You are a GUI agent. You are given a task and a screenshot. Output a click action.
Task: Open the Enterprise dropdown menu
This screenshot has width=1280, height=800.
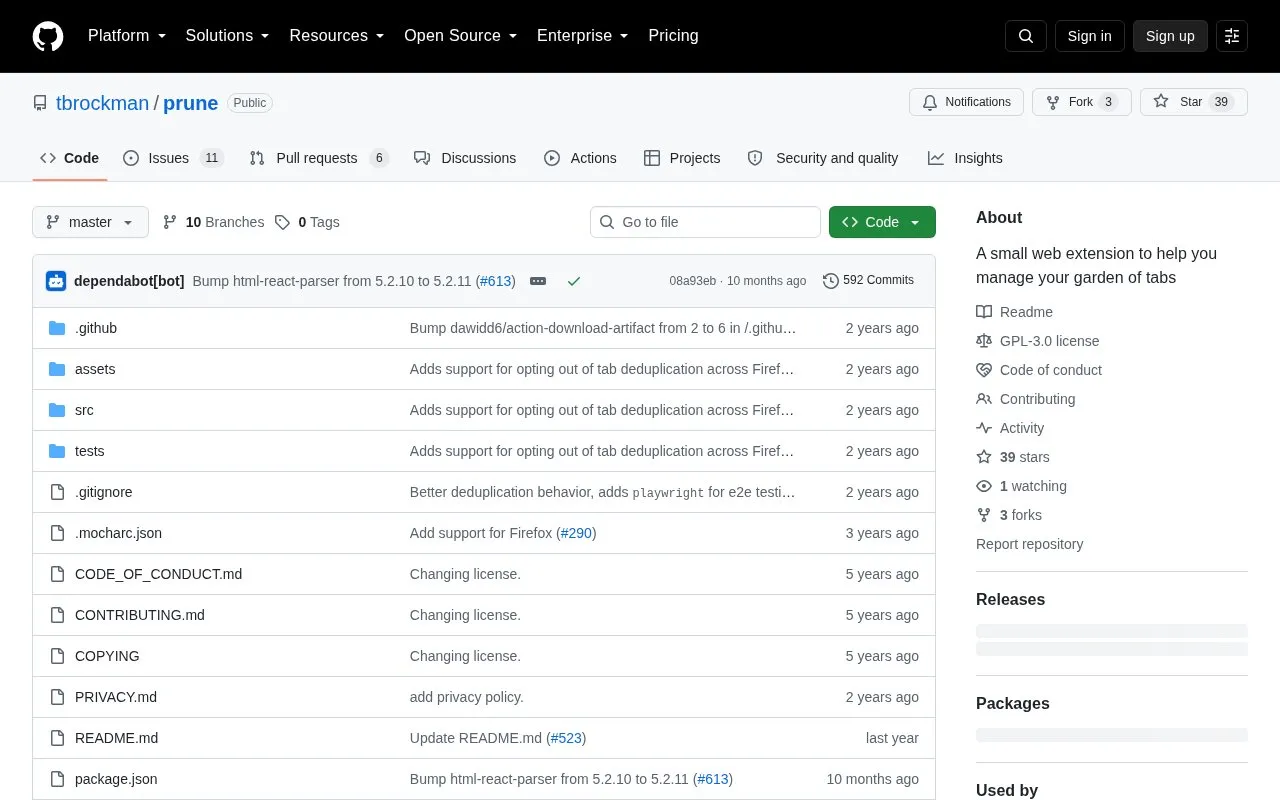(x=583, y=36)
